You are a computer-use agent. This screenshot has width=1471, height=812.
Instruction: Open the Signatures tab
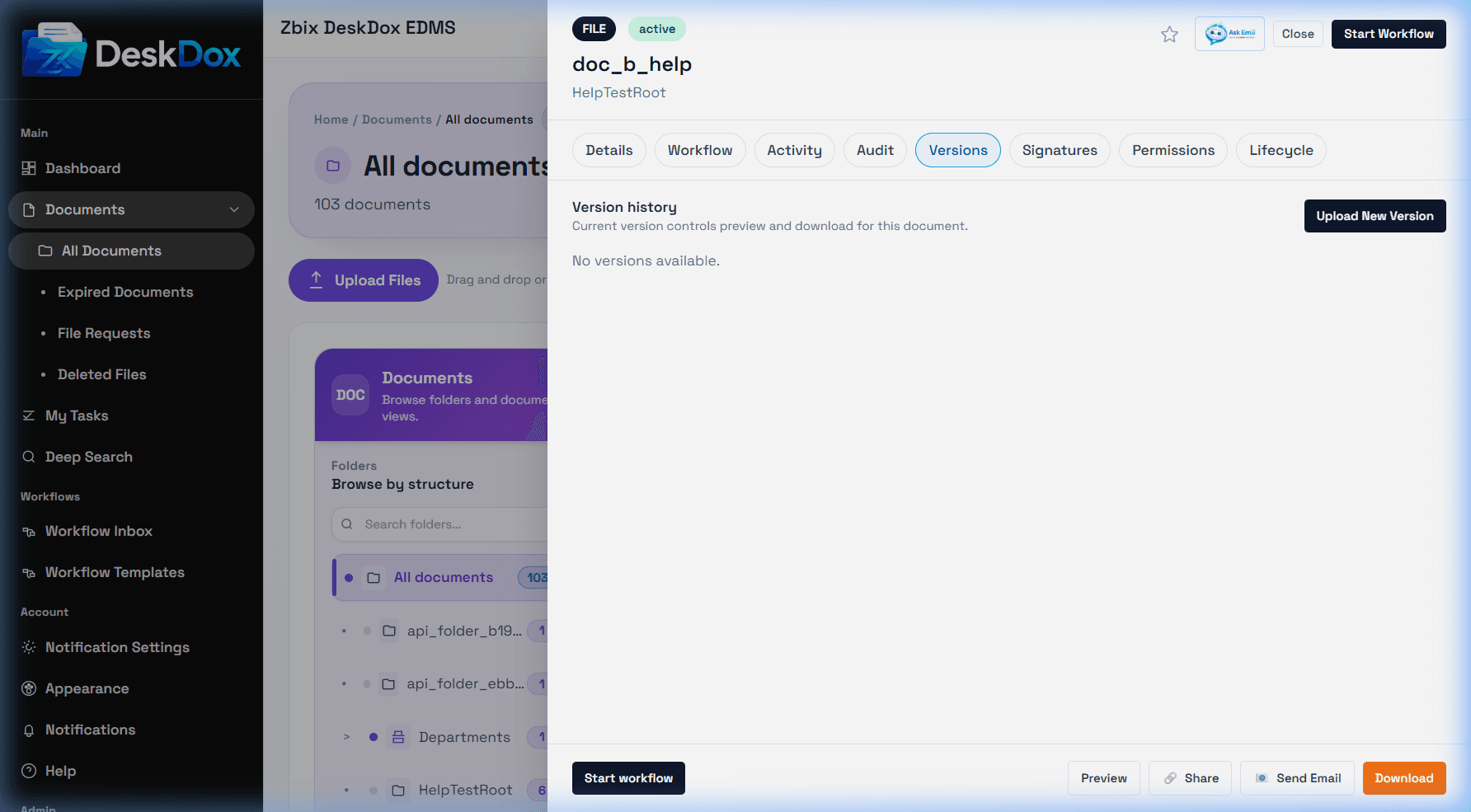[x=1060, y=150]
